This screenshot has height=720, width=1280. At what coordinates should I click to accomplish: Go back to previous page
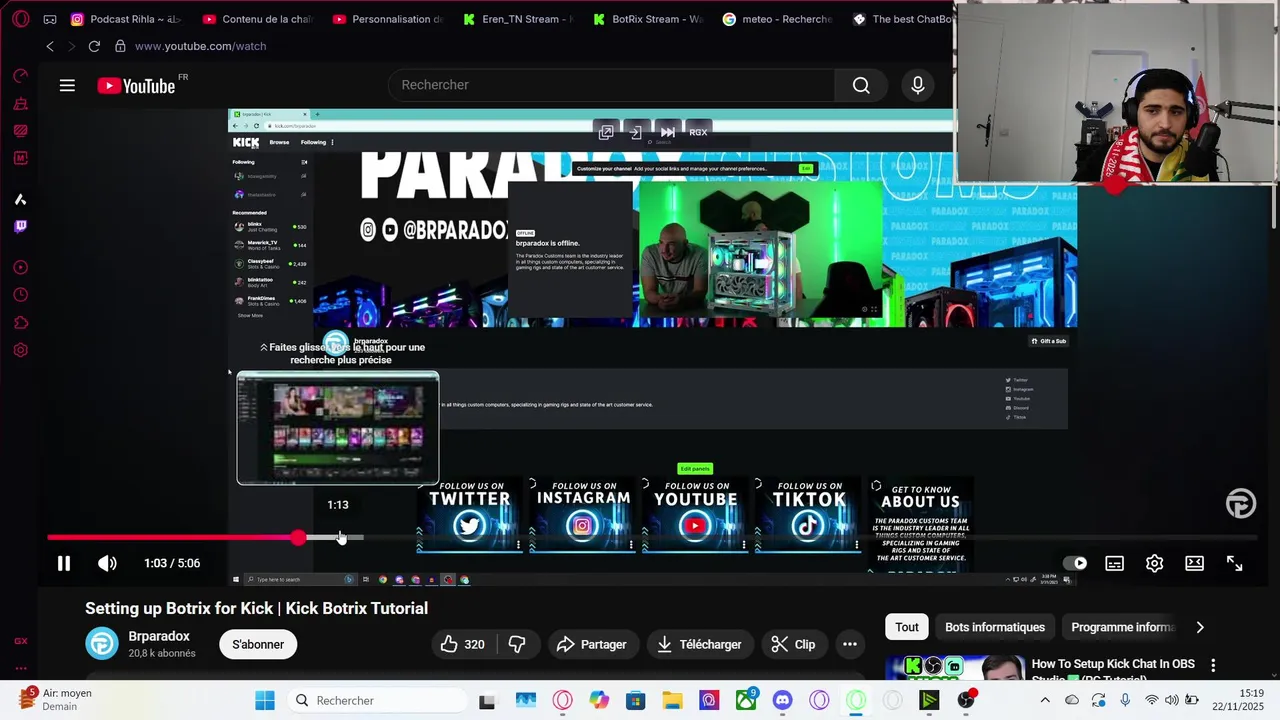(50, 46)
